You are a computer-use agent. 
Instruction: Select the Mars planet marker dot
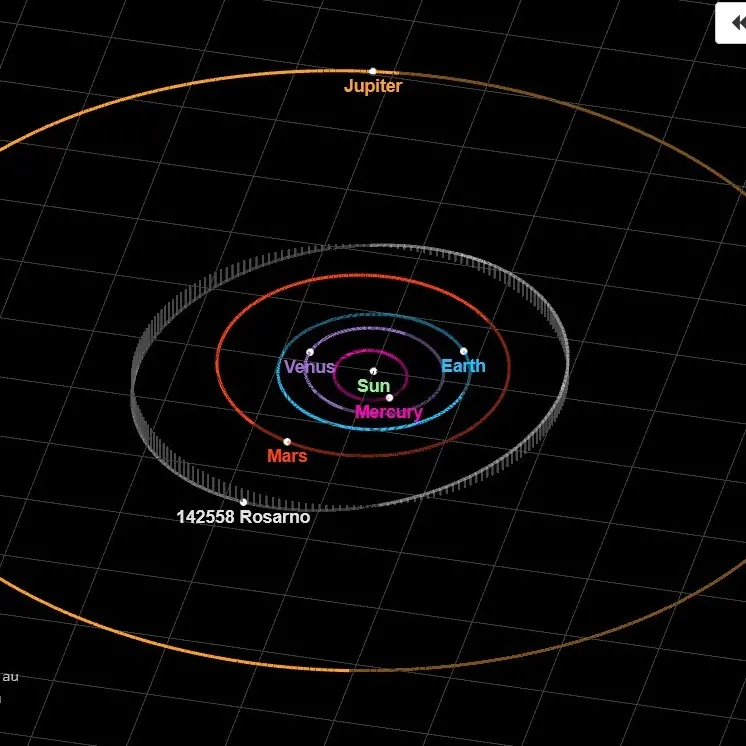[x=287, y=441]
